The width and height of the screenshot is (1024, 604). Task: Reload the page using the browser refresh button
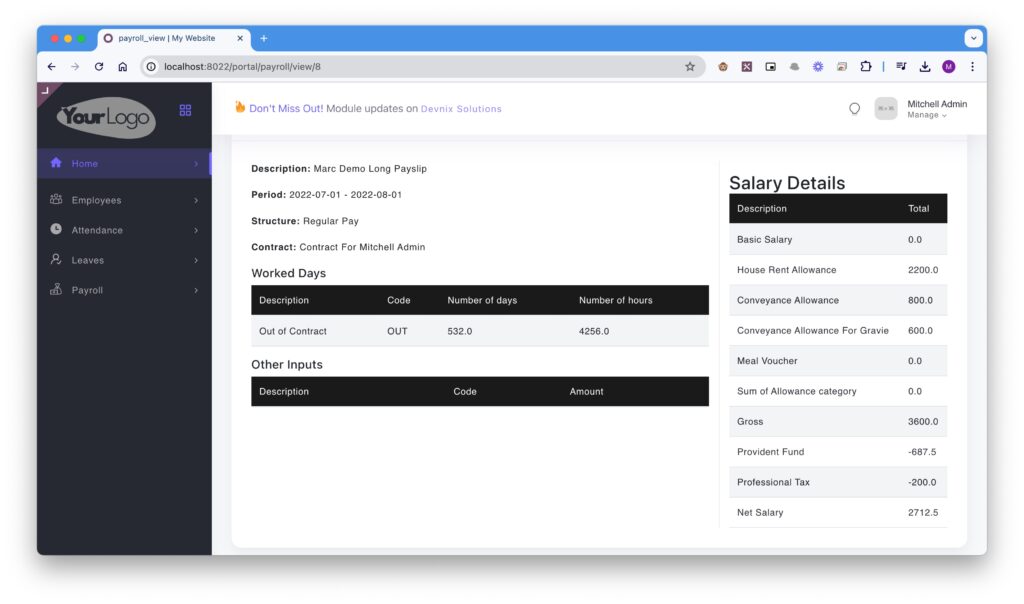click(99, 67)
